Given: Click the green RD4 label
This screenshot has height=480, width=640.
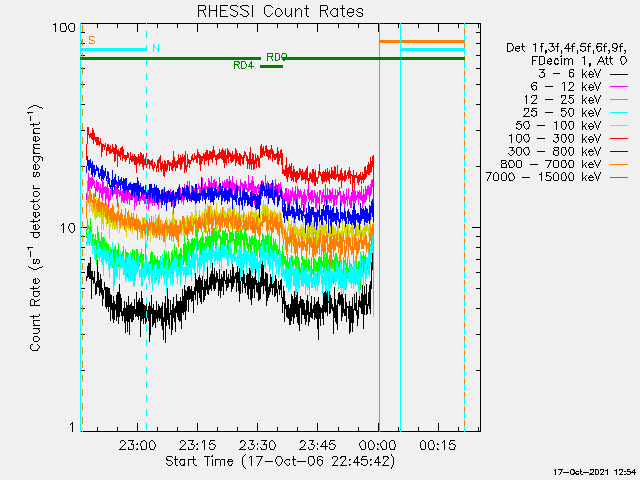Looking at the screenshot, I should click(244, 65).
